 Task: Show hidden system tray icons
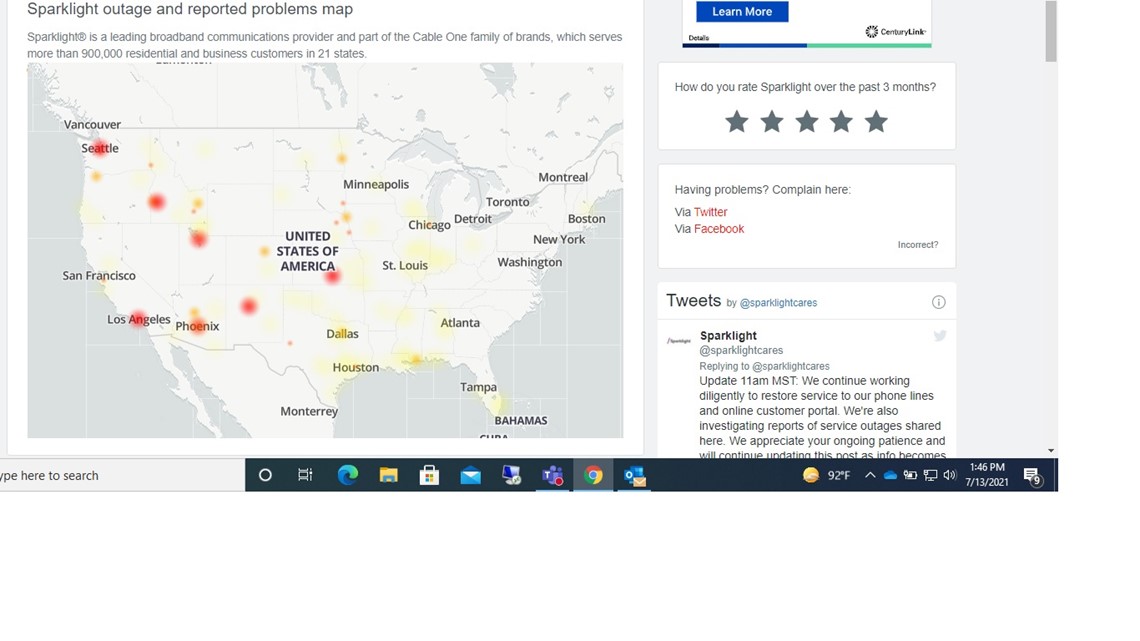tap(870, 475)
